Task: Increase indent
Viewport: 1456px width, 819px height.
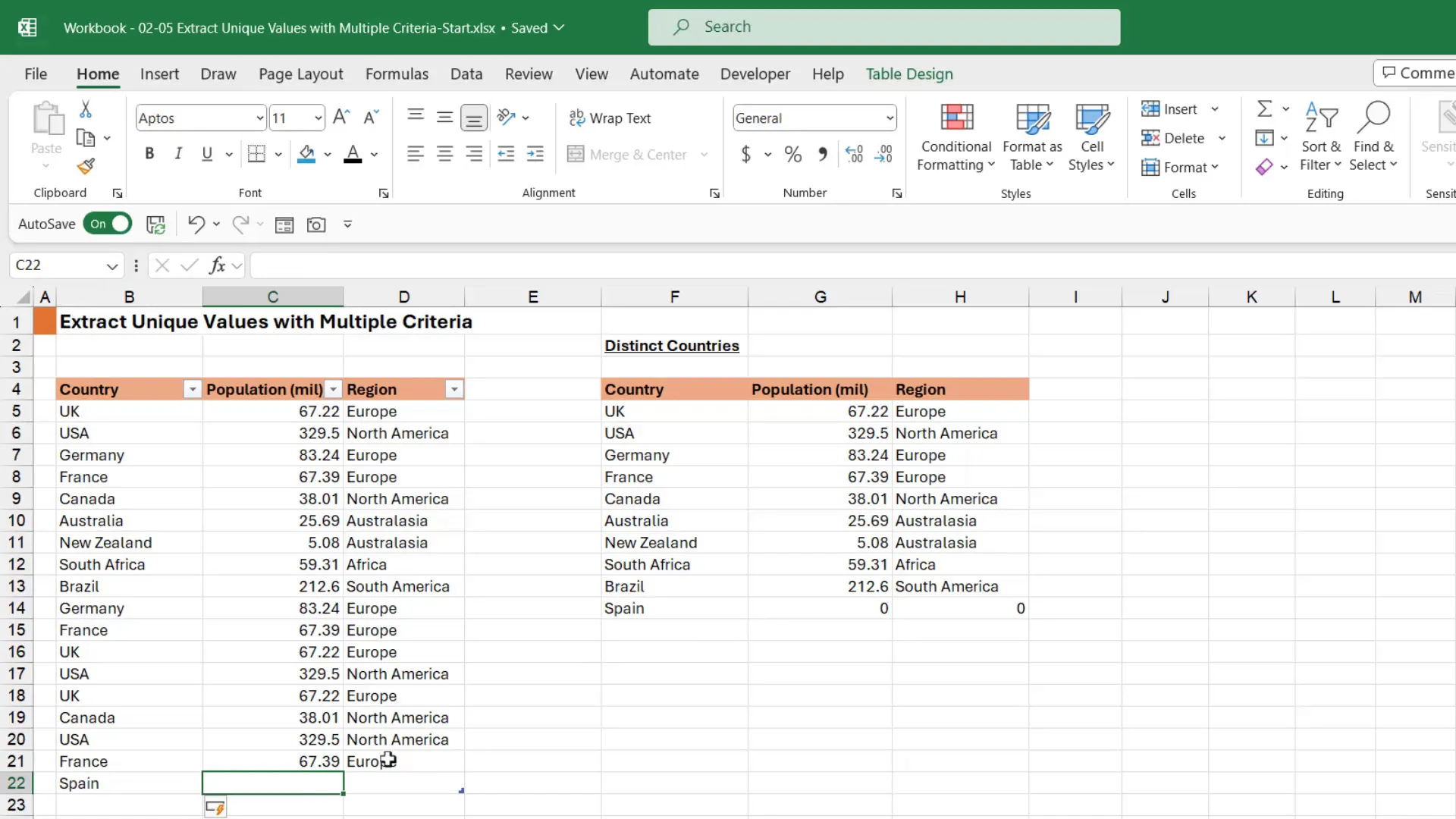Action: (535, 154)
